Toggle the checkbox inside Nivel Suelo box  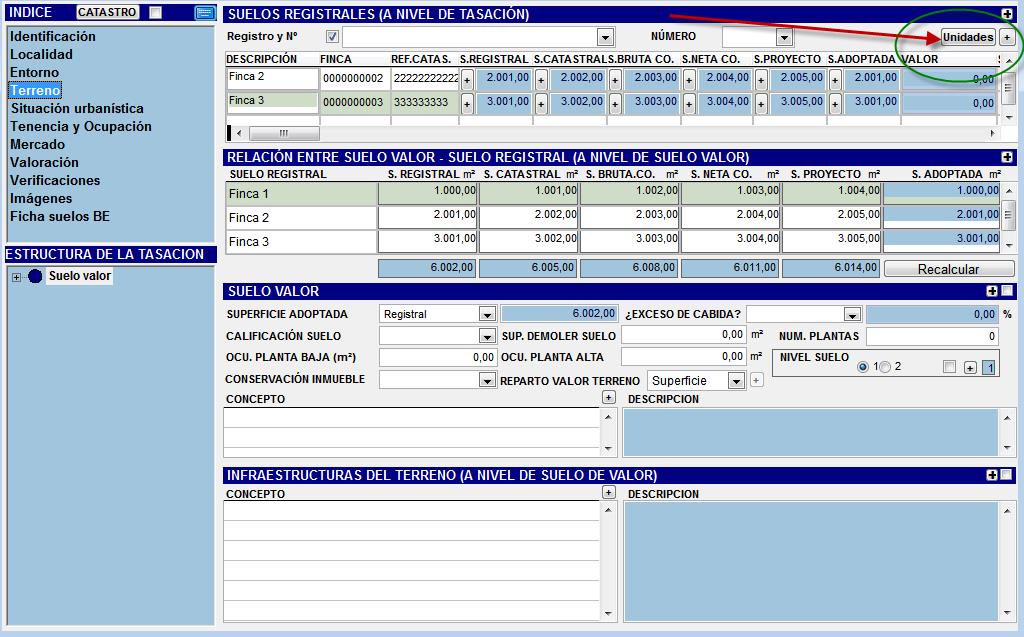point(950,367)
